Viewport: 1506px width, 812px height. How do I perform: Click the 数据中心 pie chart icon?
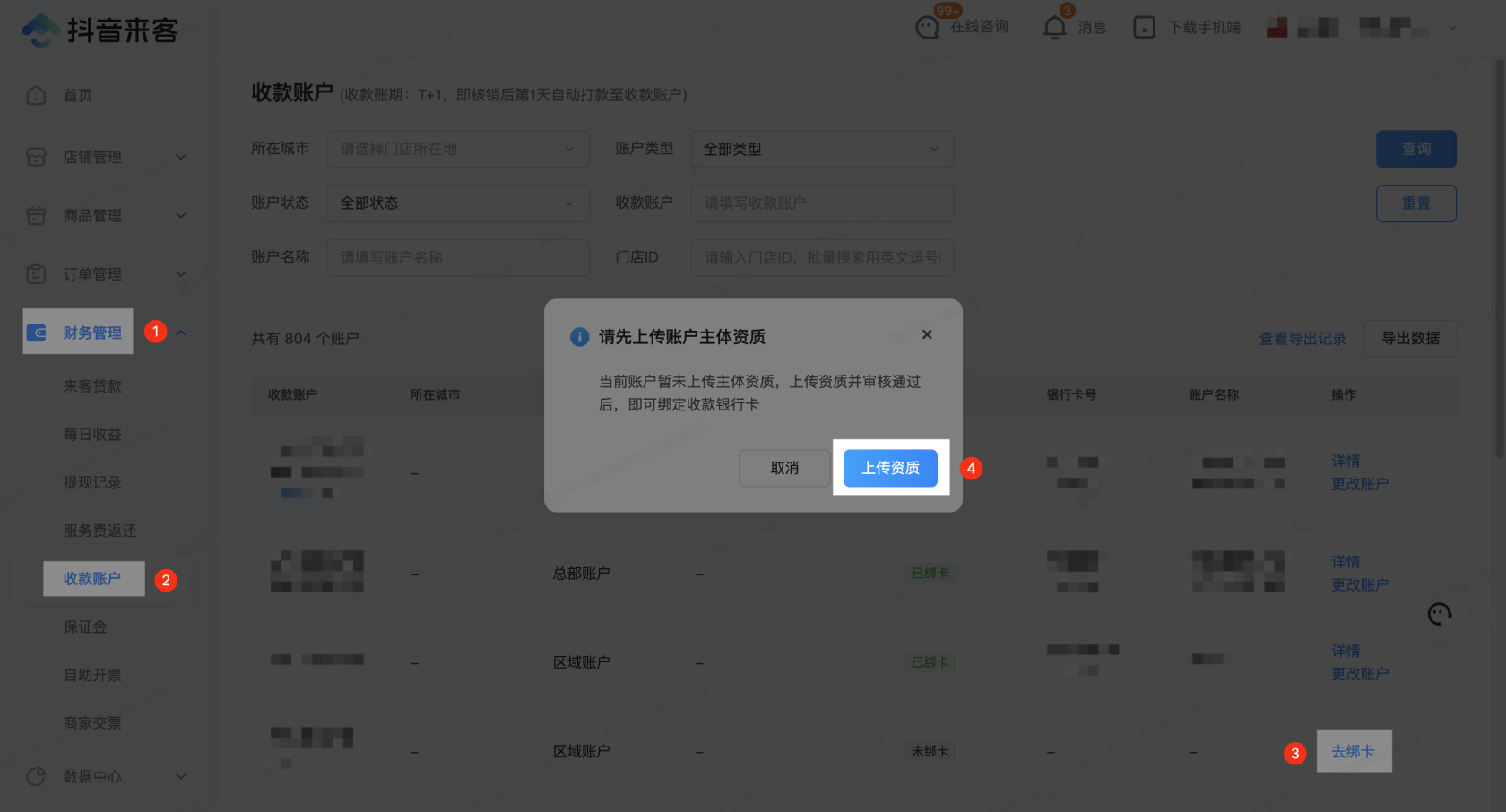click(36, 776)
